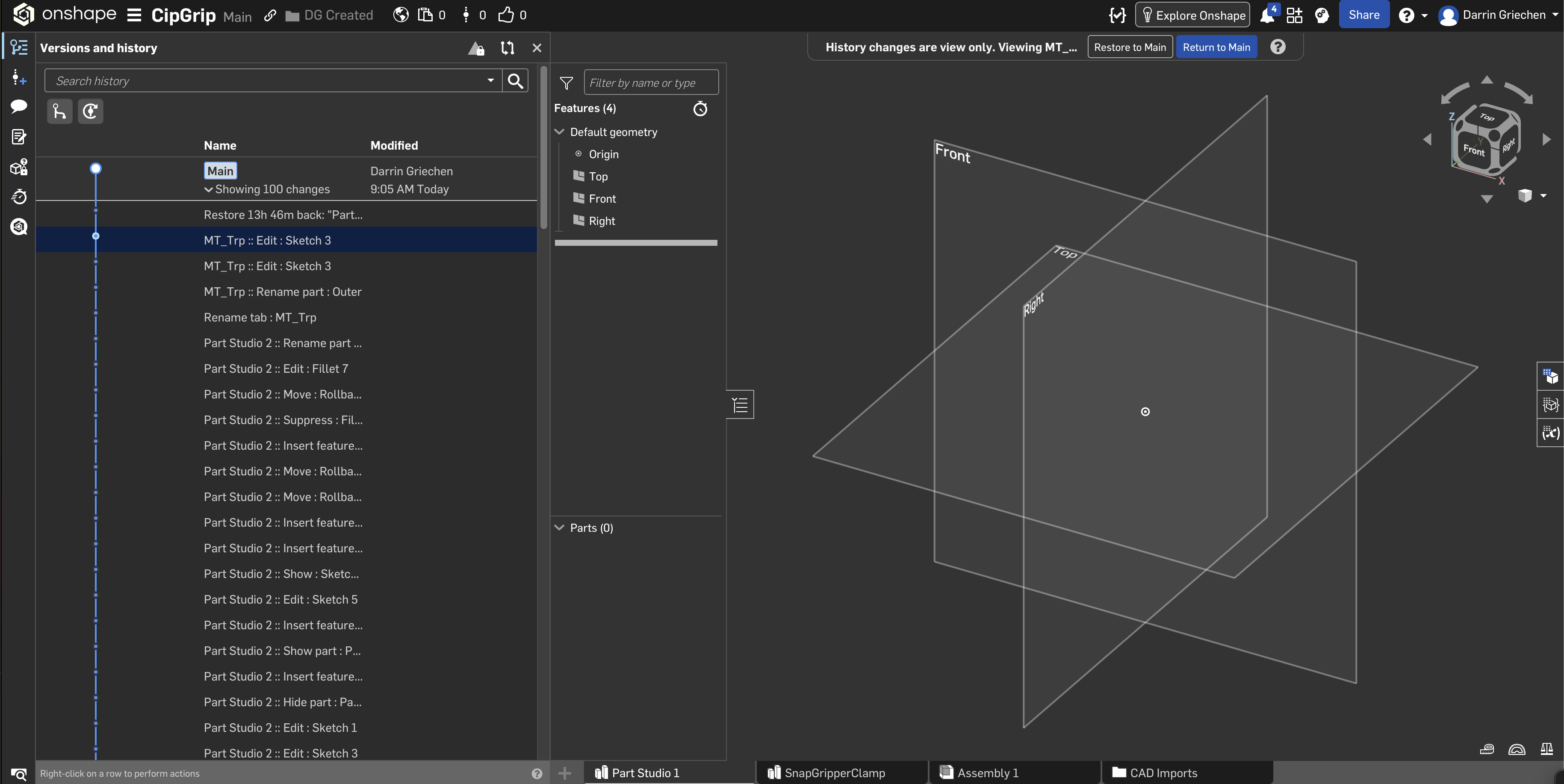1564x784 pixels.
Task: Click the Filter by name or type field
Action: coord(650,83)
